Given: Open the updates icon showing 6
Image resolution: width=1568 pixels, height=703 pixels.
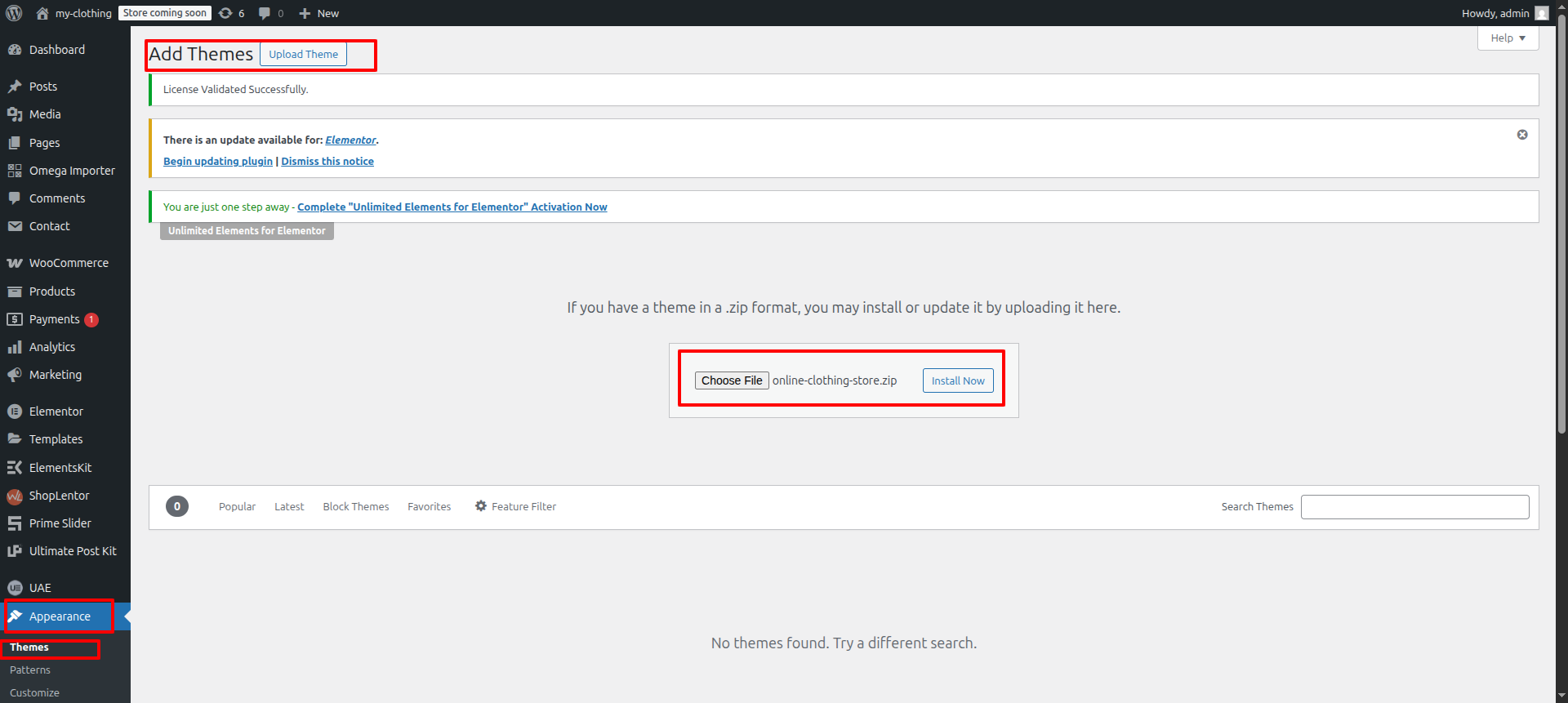Looking at the screenshot, I should tap(231, 13).
